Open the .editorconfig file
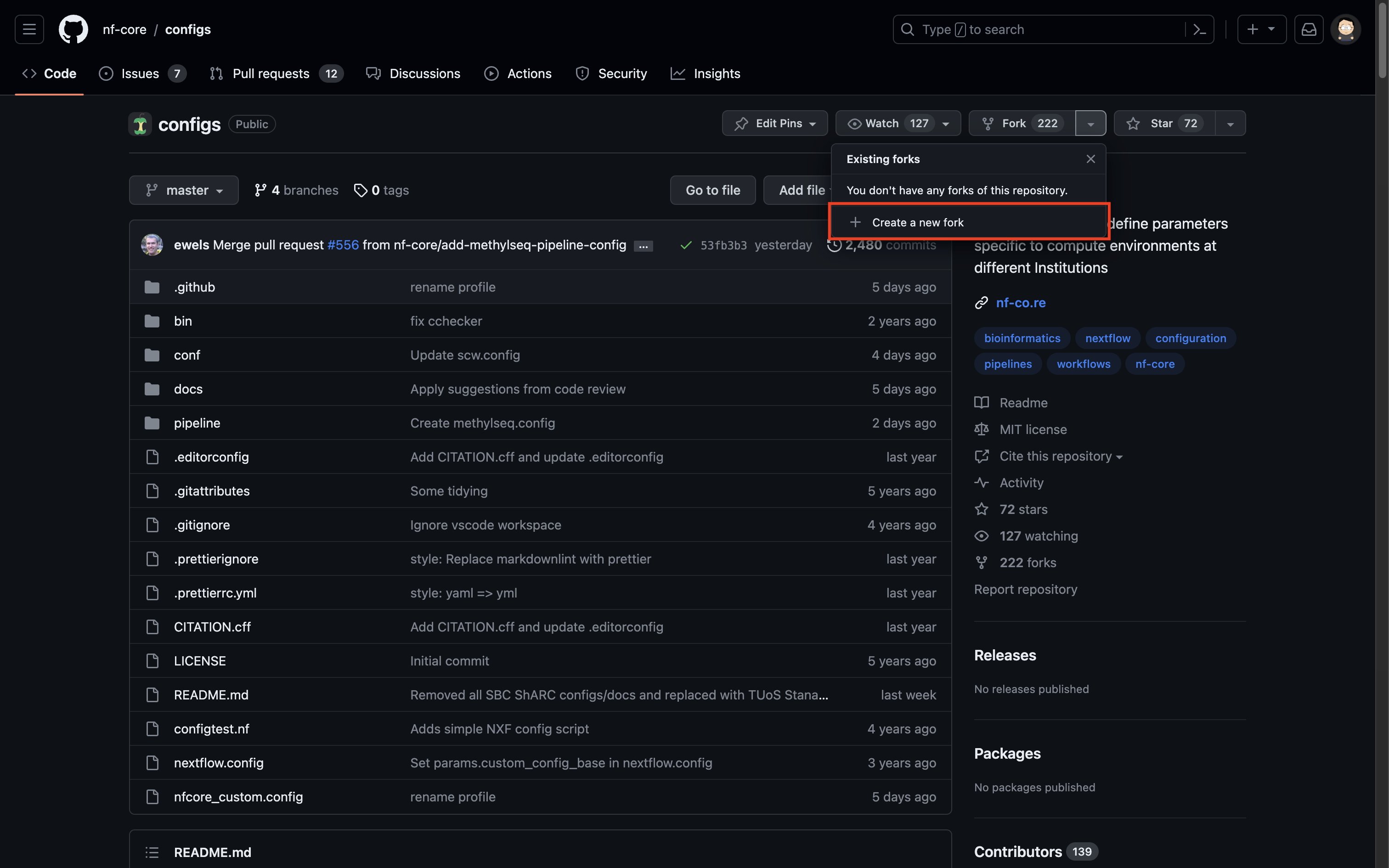 tap(211, 457)
